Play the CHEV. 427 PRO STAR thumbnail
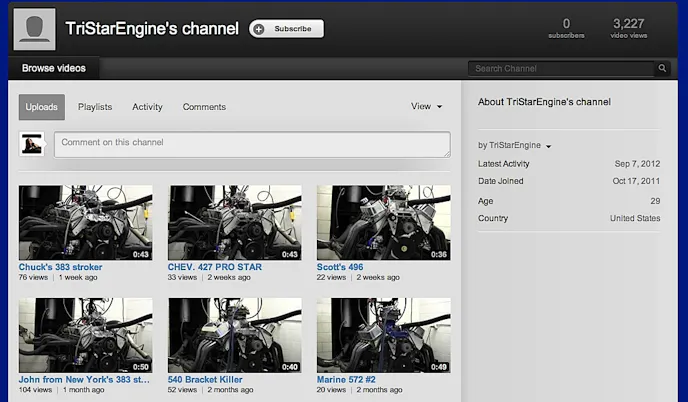The height and width of the screenshot is (402, 688). click(235, 222)
